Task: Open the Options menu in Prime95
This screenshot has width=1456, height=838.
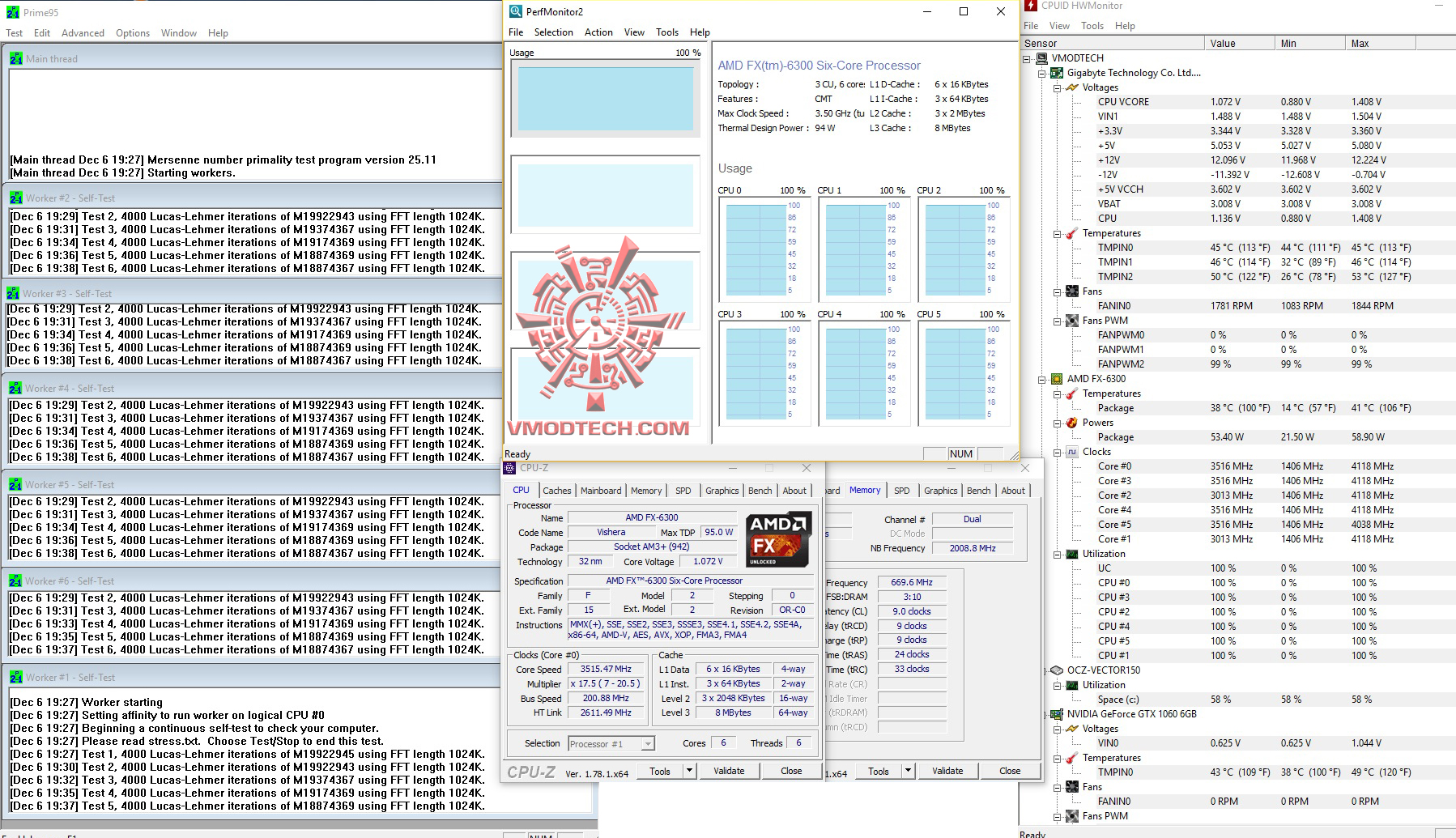Action: click(x=133, y=33)
